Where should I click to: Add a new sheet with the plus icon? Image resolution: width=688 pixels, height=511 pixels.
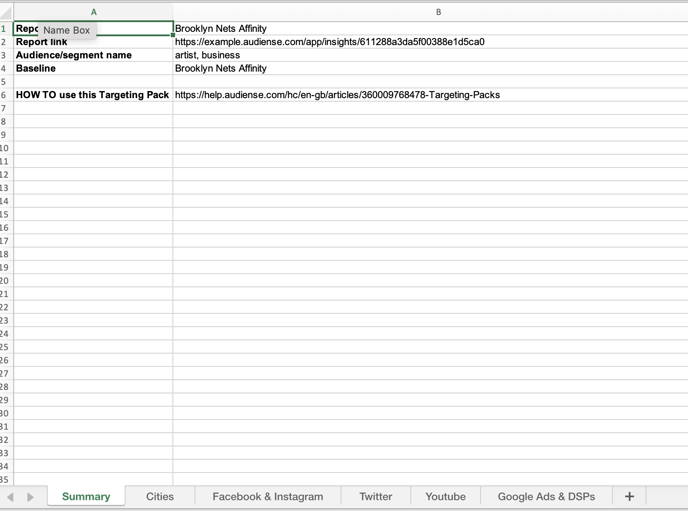click(x=629, y=497)
